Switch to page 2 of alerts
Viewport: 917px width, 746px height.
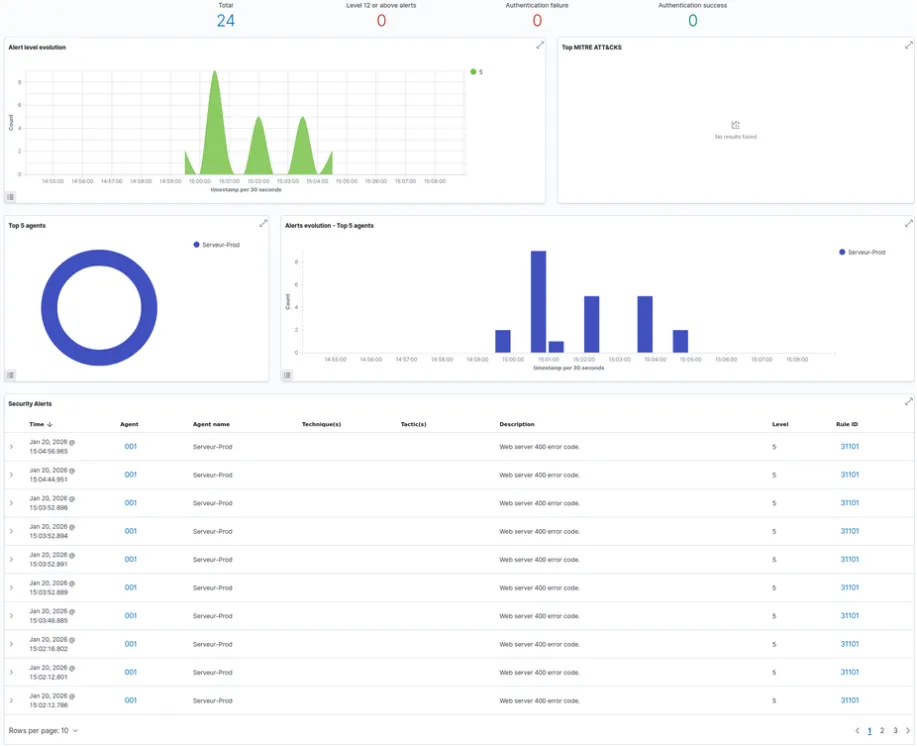pos(882,731)
